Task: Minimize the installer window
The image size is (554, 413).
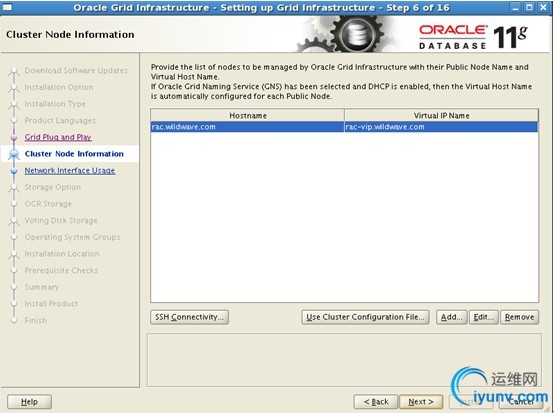Action: tap(515, 7)
